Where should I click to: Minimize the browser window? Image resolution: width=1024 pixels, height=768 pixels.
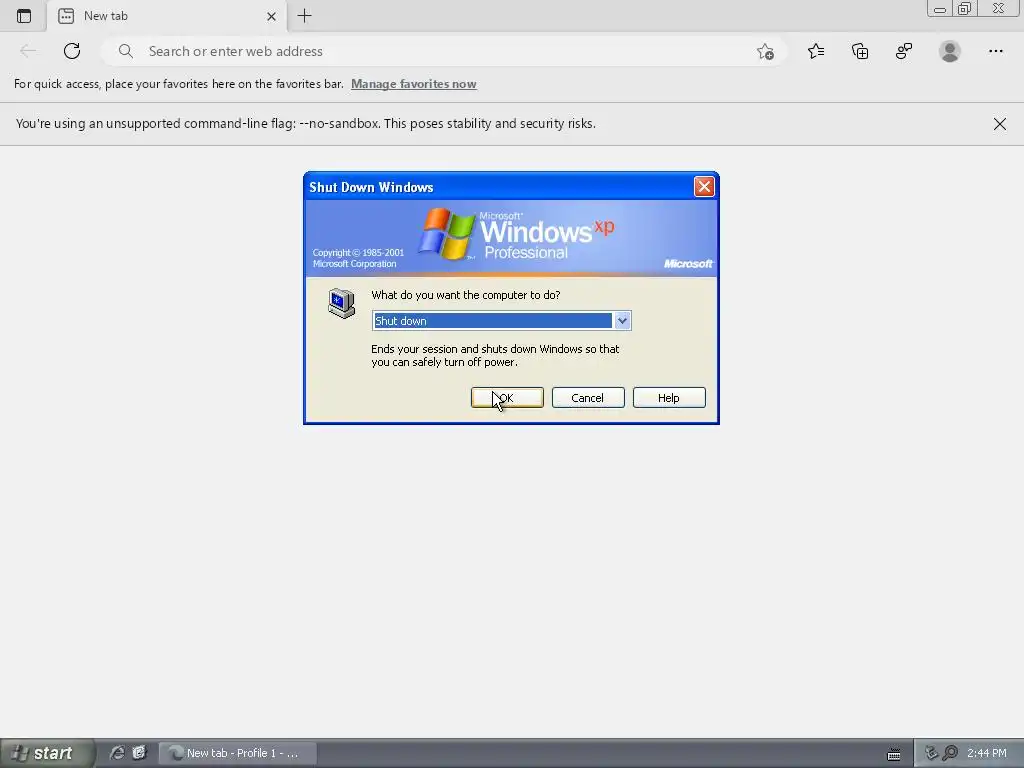click(940, 9)
